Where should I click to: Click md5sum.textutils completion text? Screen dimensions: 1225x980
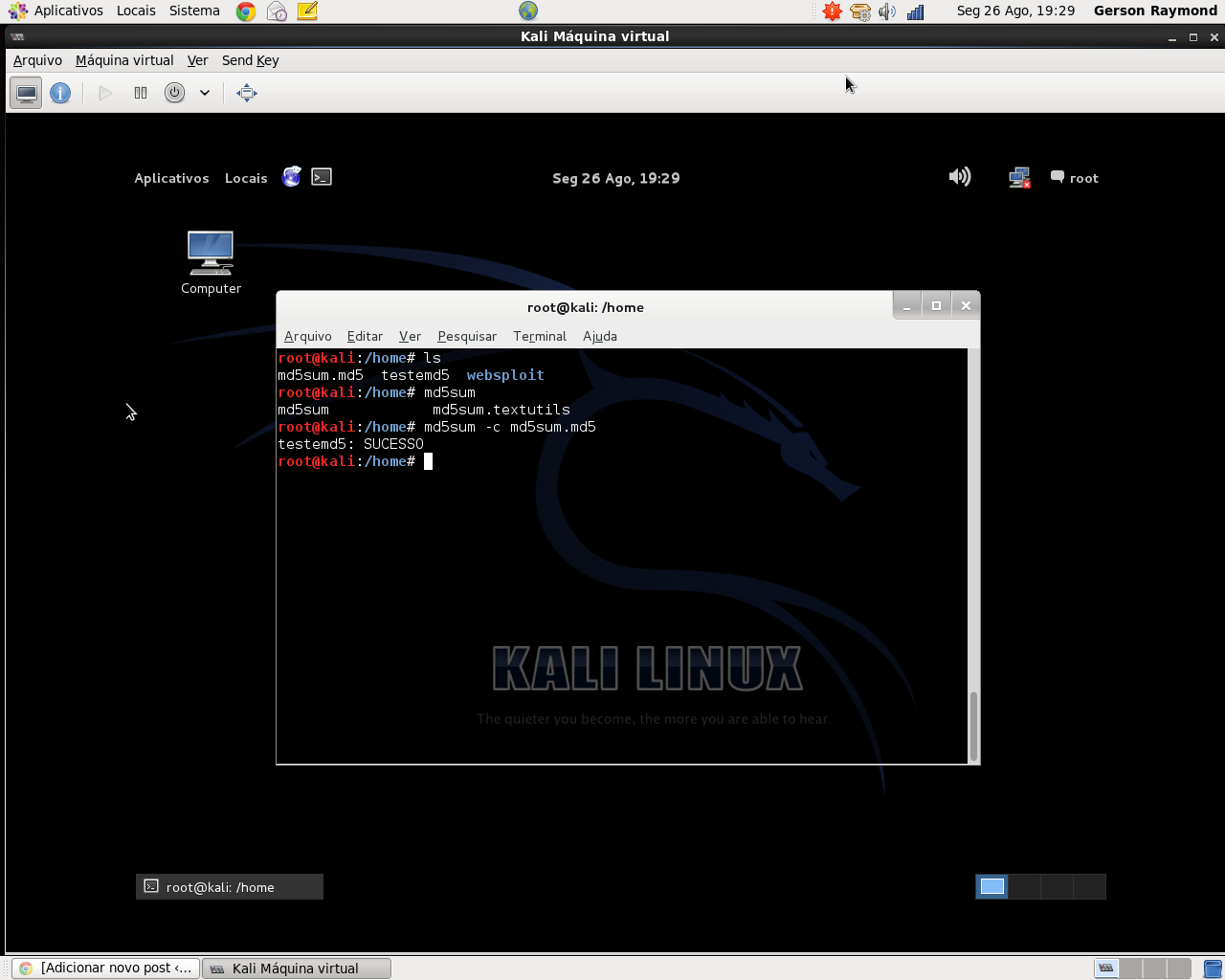501,410
